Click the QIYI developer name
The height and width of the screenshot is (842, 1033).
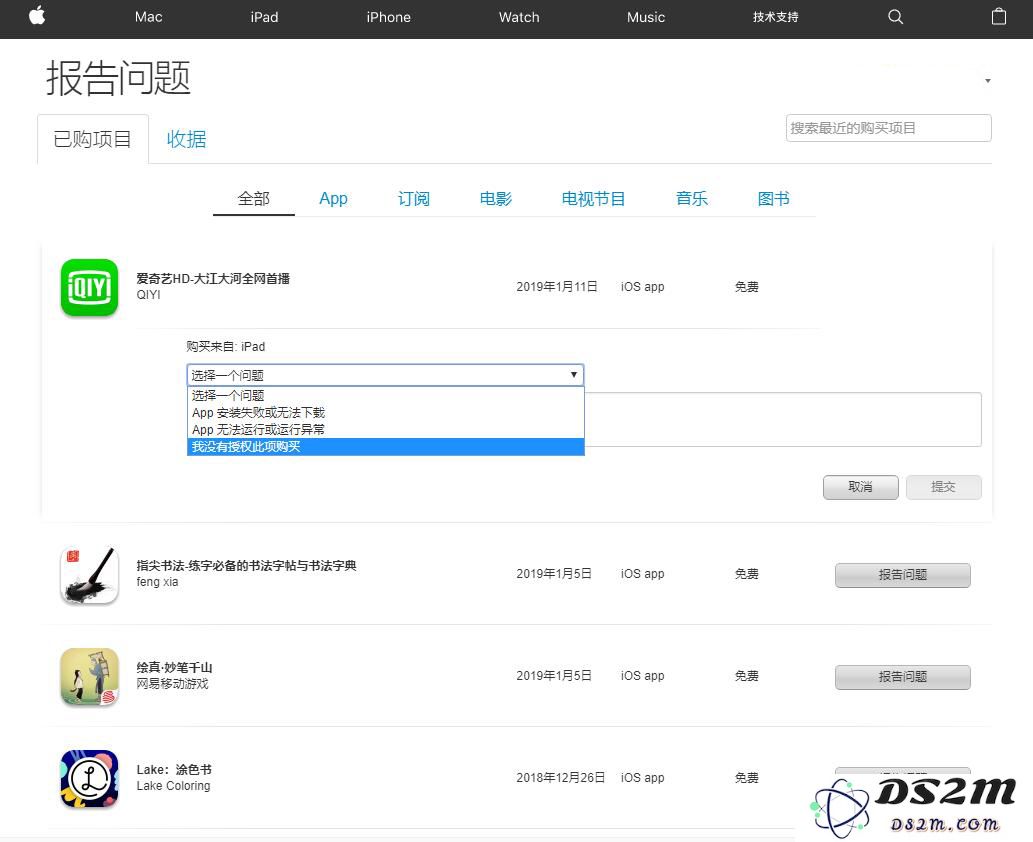148,295
